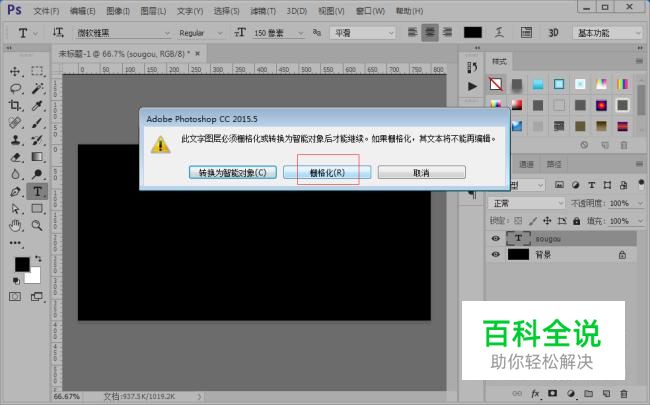Select the Dodge tool

(x=37, y=174)
